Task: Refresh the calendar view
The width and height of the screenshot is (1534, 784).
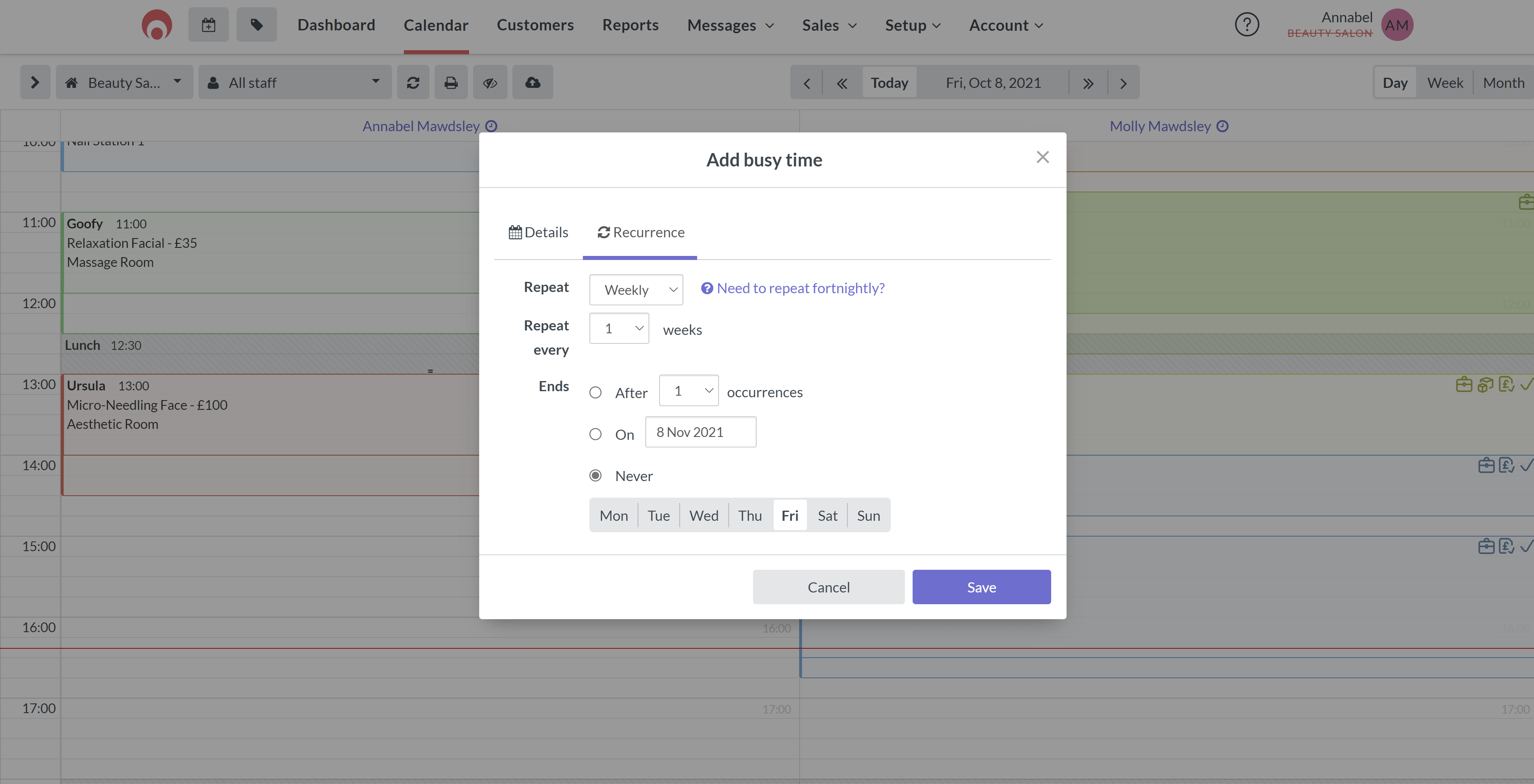Action: tap(413, 82)
